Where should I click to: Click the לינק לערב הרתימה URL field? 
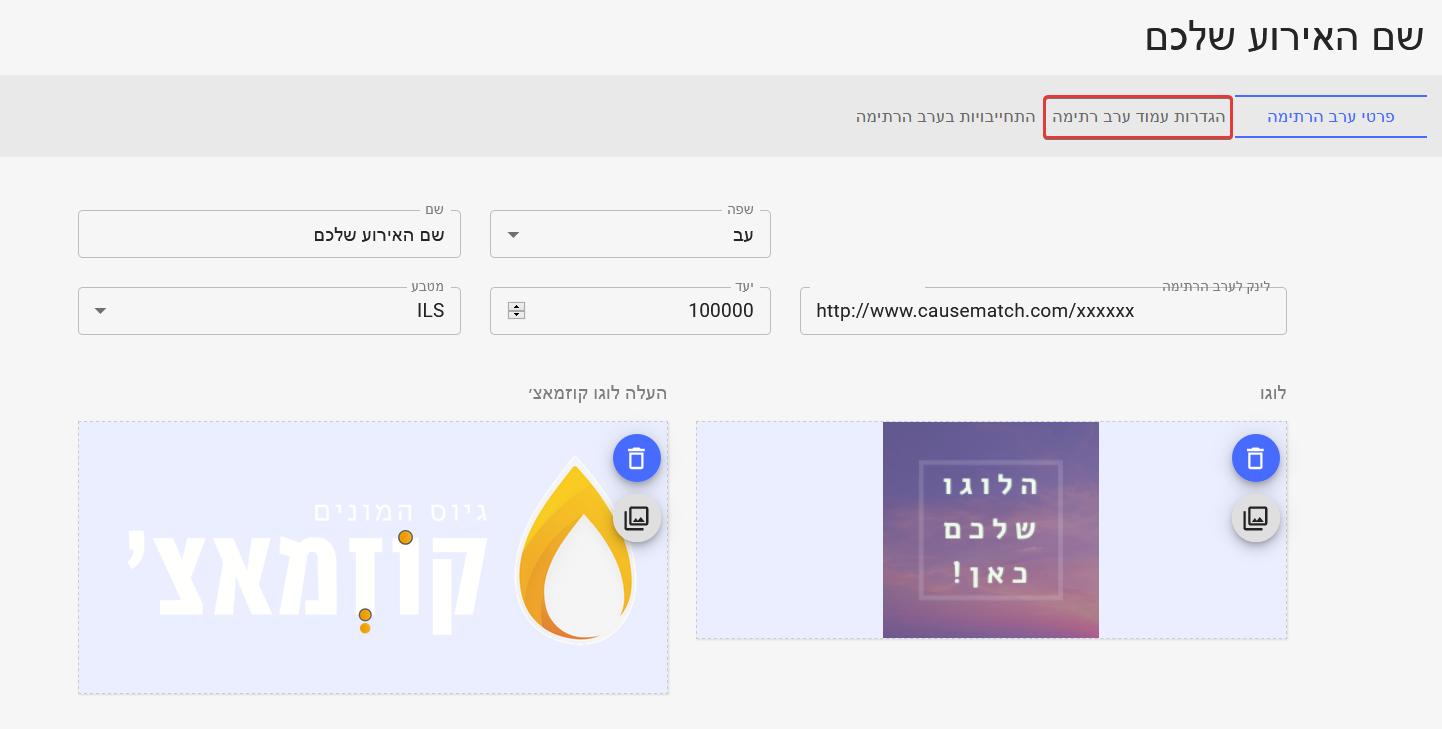1043,311
